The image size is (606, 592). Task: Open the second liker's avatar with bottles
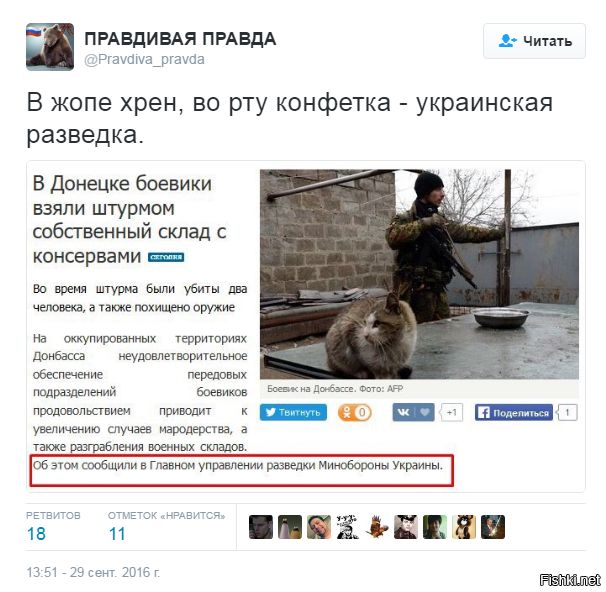[x=290, y=527]
